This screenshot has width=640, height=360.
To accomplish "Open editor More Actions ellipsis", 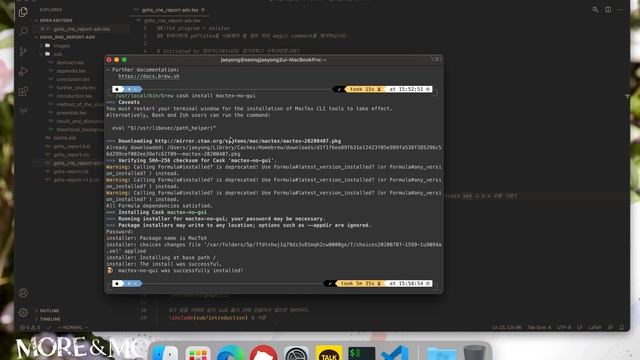I will click(620, 10).
